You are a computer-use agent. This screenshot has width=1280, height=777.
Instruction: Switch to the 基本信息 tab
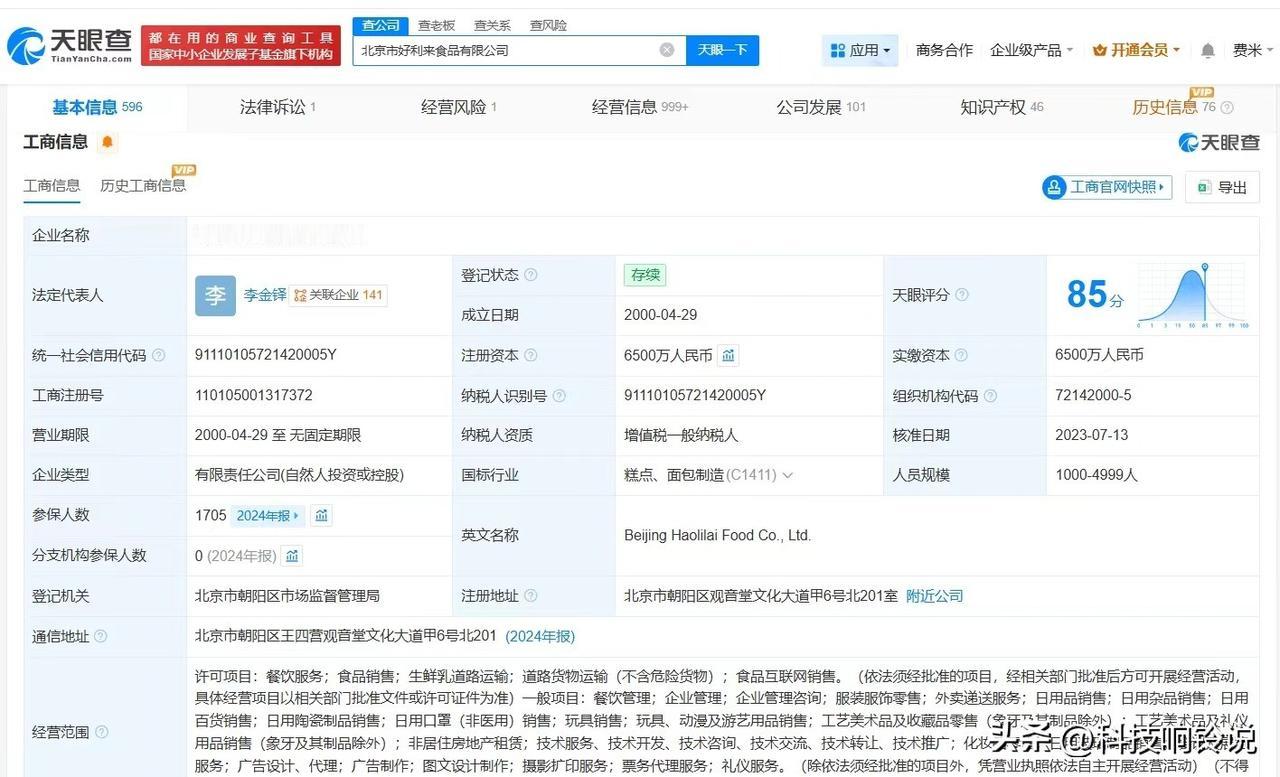pyautogui.click(x=97, y=107)
